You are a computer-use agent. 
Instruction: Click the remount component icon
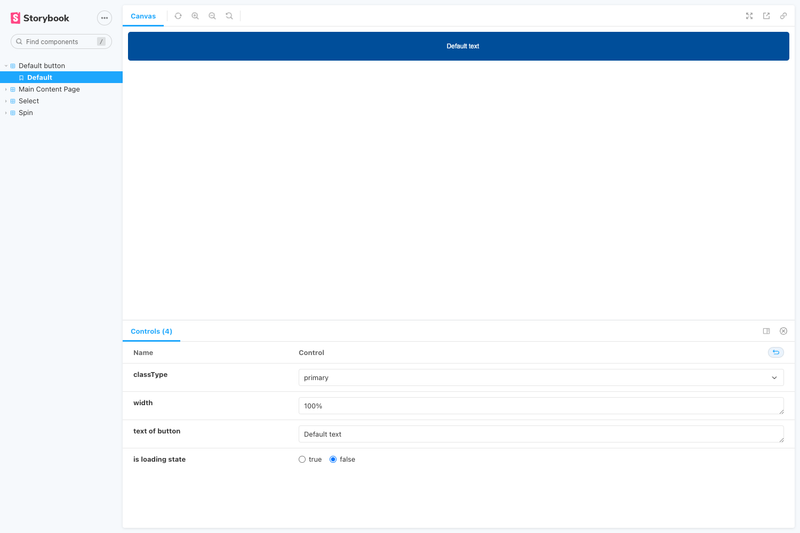coord(178,16)
